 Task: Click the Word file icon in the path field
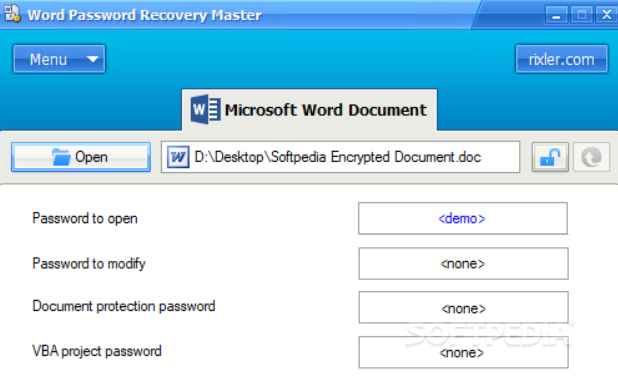[x=178, y=157]
